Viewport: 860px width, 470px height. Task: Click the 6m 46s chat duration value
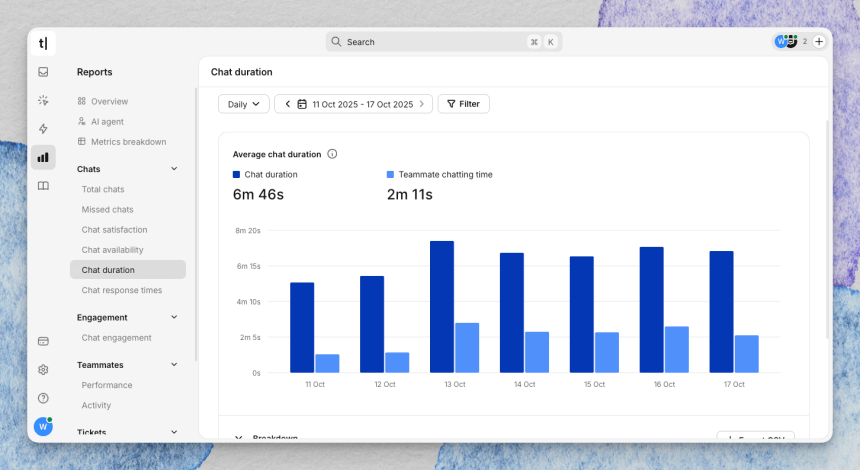258,194
